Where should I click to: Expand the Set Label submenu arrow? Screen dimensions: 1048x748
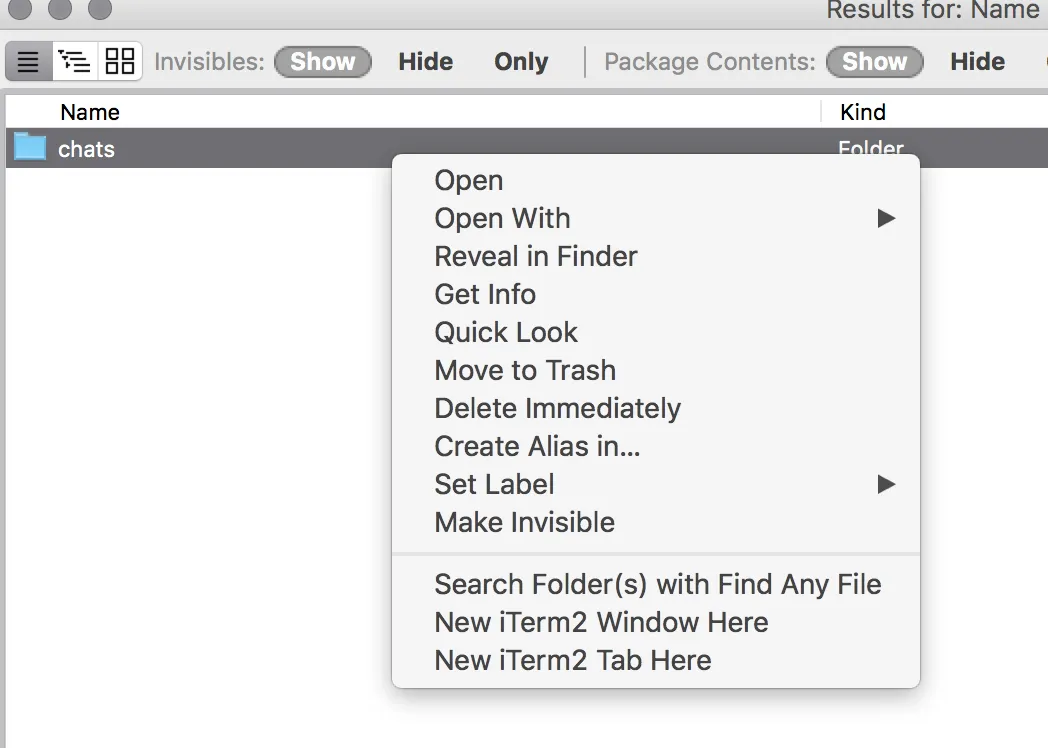click(x=886, y=484)
